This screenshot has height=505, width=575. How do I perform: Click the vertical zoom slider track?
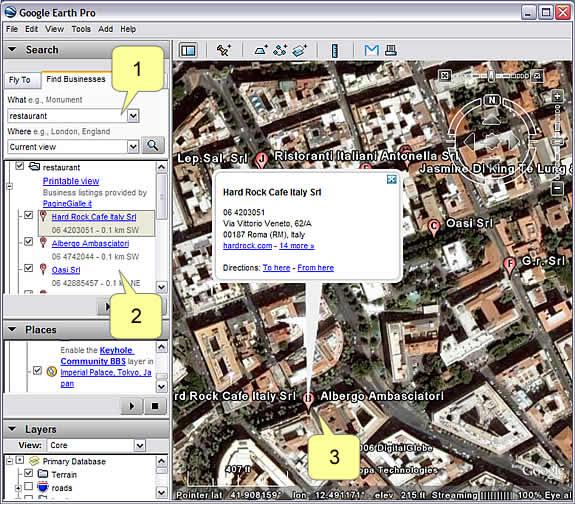[557, 141]
